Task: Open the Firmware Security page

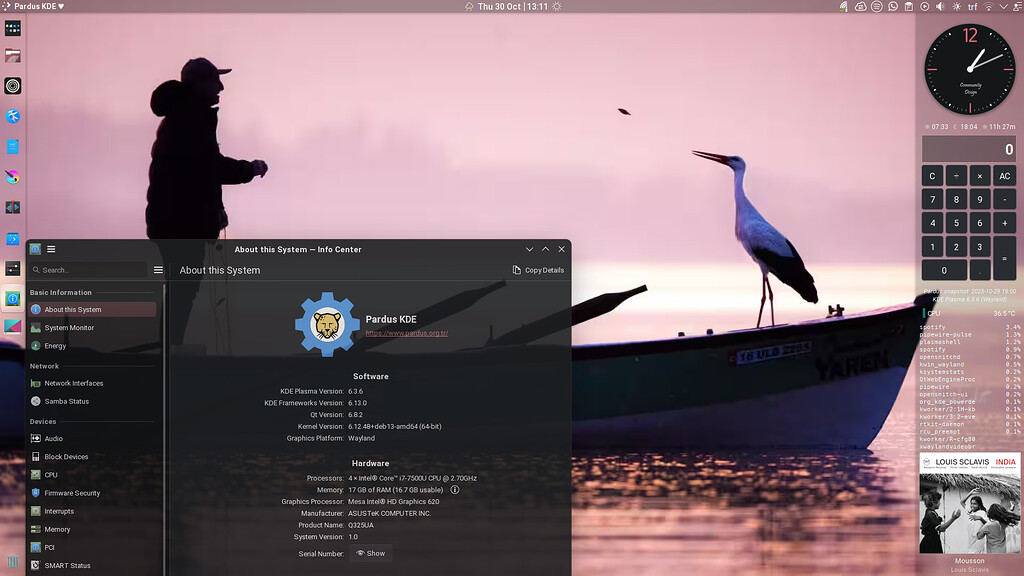Action: pos(72,493)
